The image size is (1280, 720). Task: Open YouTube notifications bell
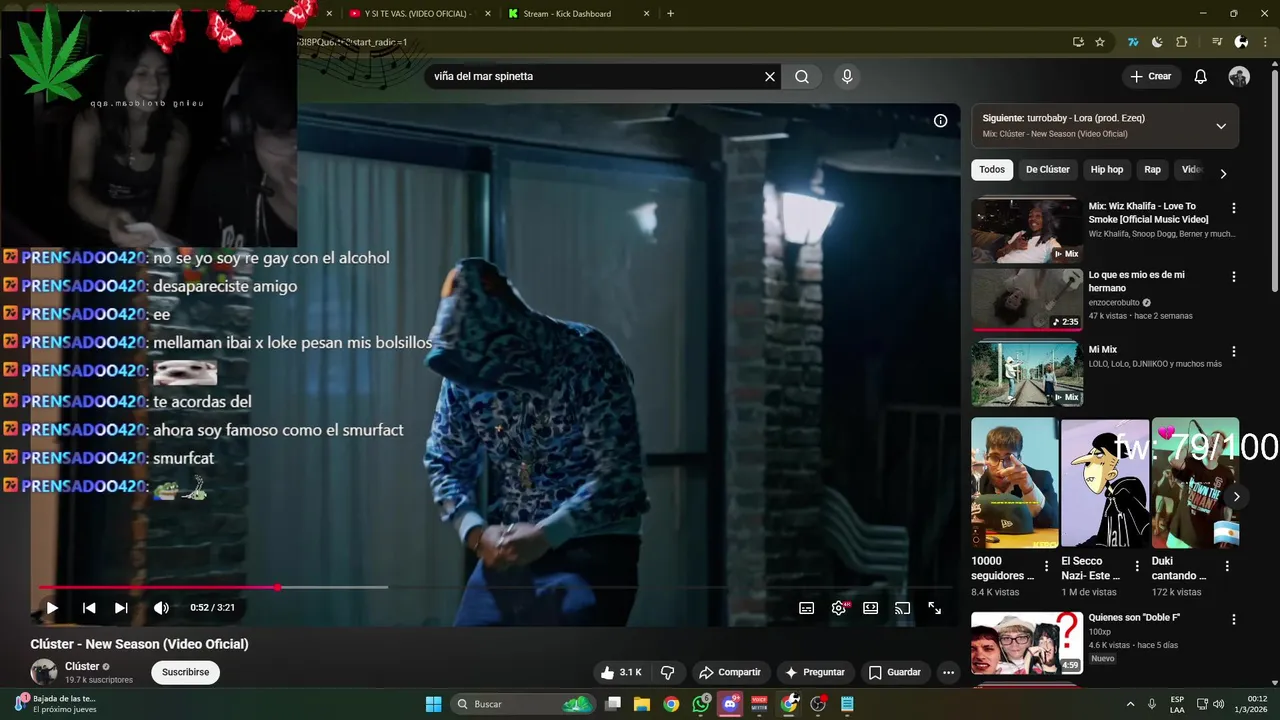[x=1201, y=76]
